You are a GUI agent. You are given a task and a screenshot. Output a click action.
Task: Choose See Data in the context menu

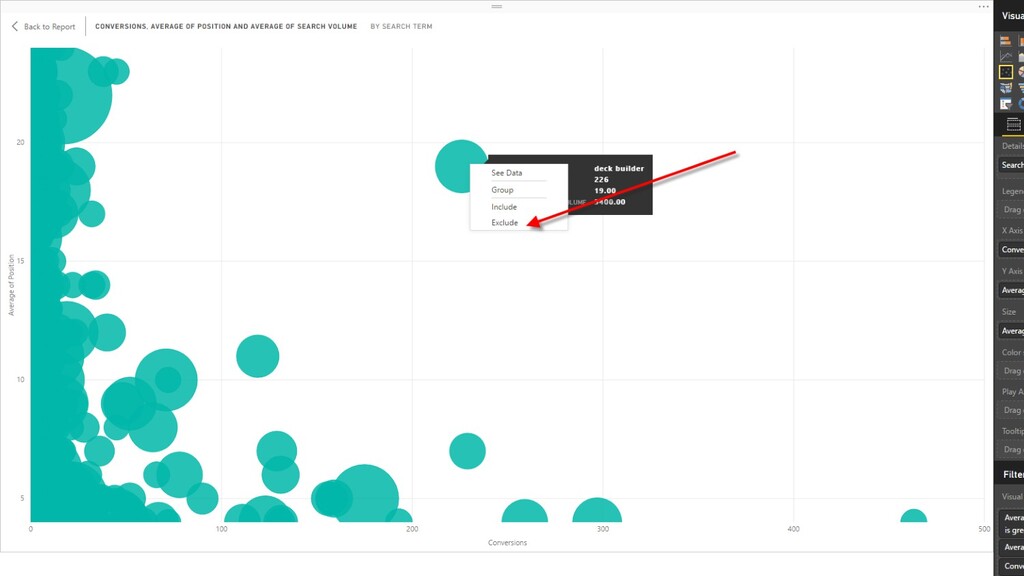click(x=507, y=173)
